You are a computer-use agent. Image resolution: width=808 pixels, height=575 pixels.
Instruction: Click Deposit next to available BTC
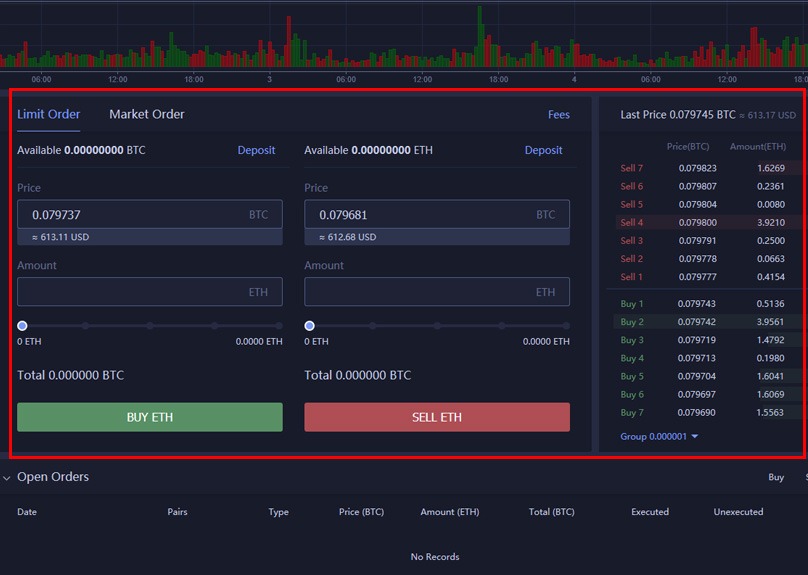(x=256, y=150)
